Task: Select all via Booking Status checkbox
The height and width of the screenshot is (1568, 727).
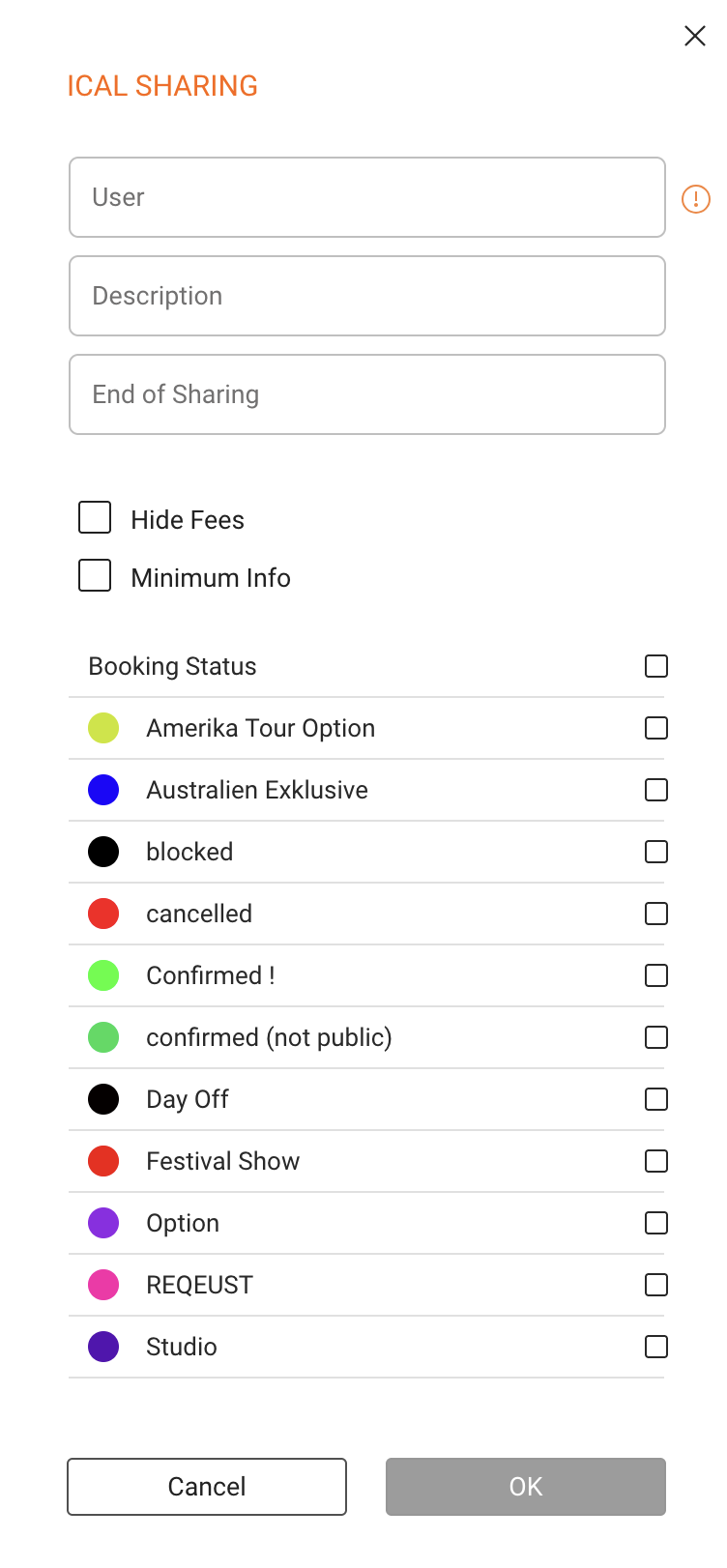Action: [x=656, y=666]
